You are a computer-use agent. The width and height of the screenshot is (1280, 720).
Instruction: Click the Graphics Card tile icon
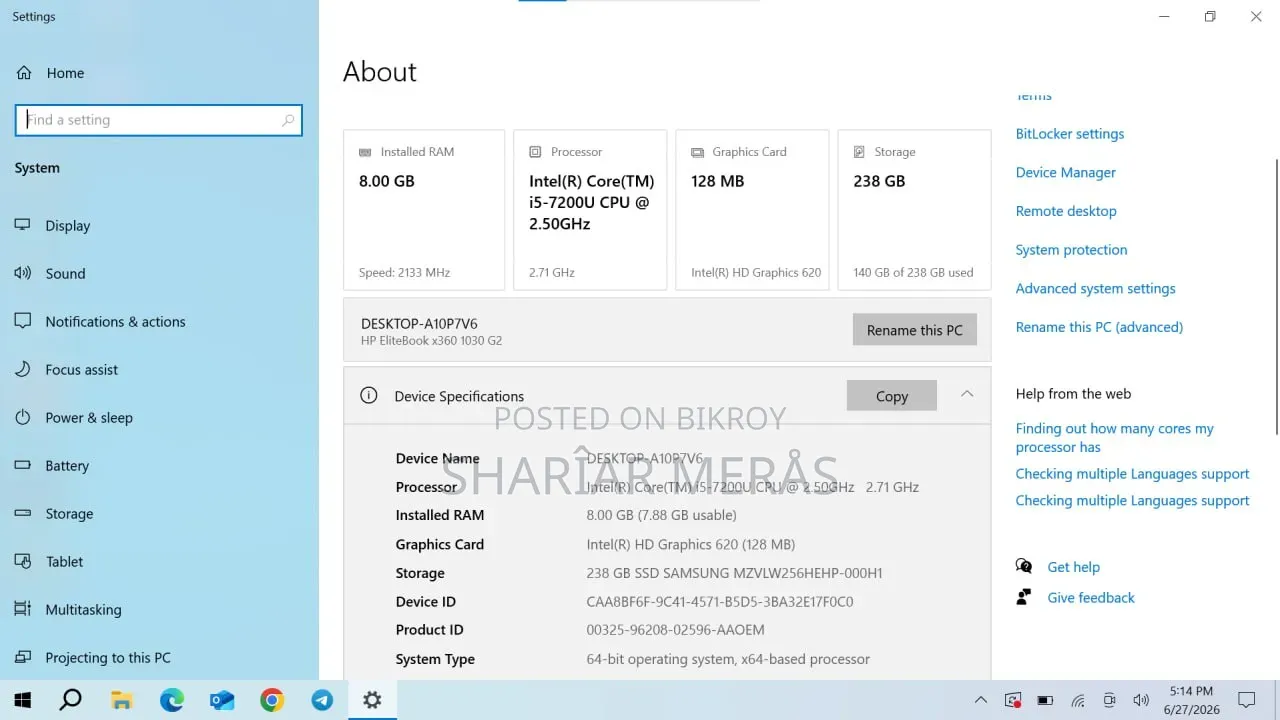(697, 152)
